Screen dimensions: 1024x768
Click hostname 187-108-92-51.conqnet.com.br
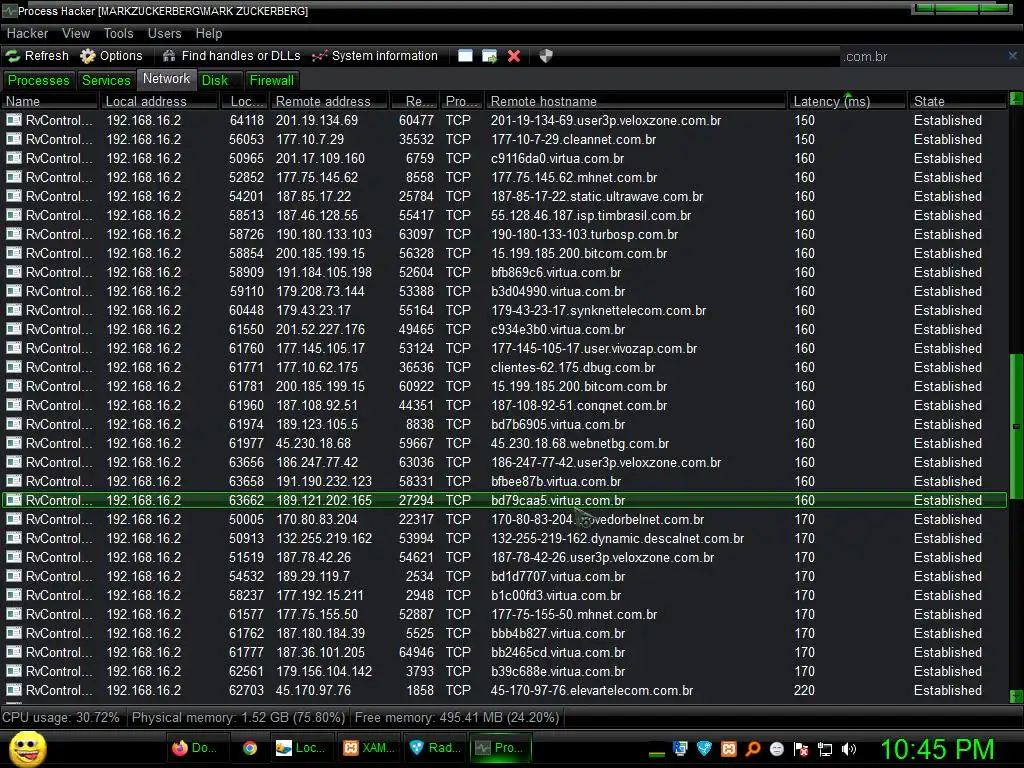coord(579,405)
